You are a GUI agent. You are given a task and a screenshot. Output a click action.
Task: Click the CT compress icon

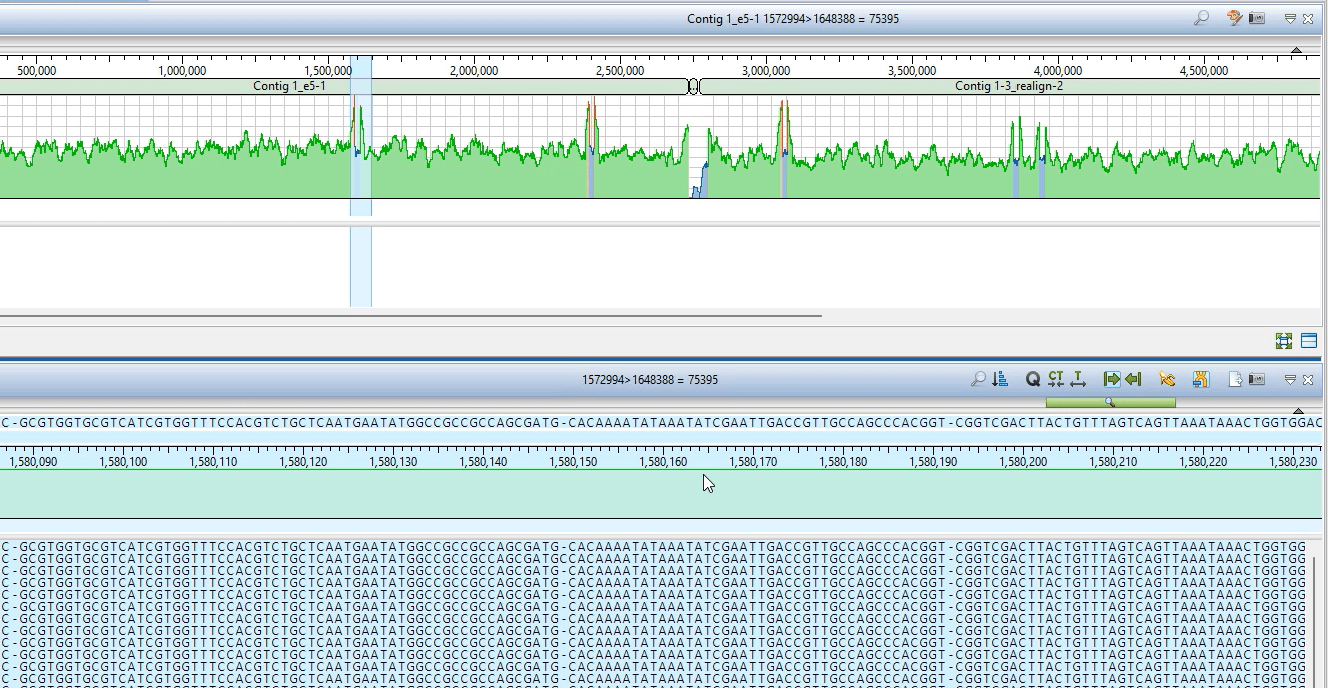point(1056,379)
